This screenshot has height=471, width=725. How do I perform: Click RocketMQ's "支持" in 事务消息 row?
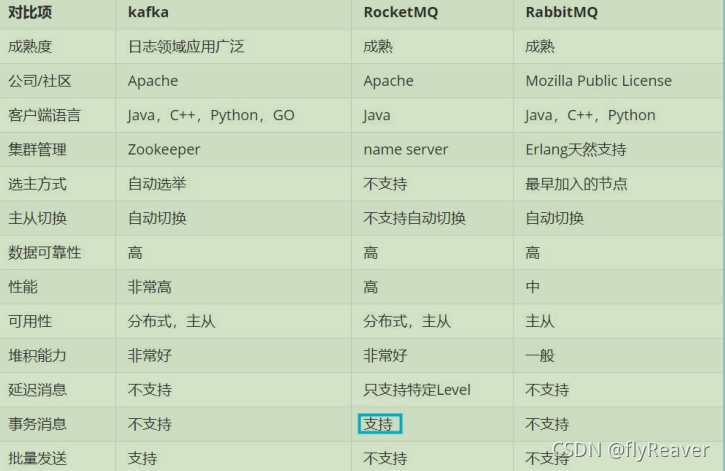coord(380,424)
